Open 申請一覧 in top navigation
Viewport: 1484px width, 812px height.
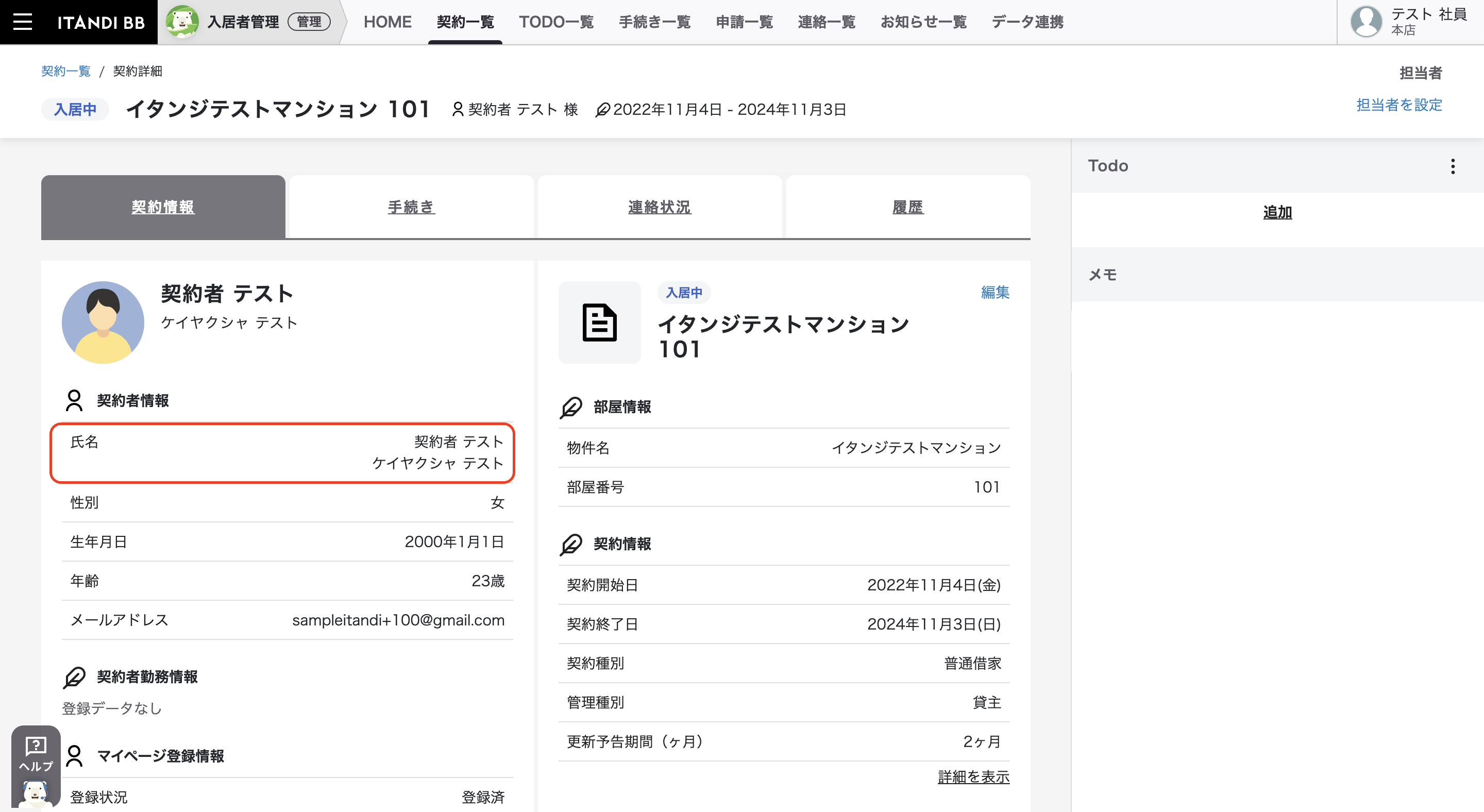coord(744,22)
